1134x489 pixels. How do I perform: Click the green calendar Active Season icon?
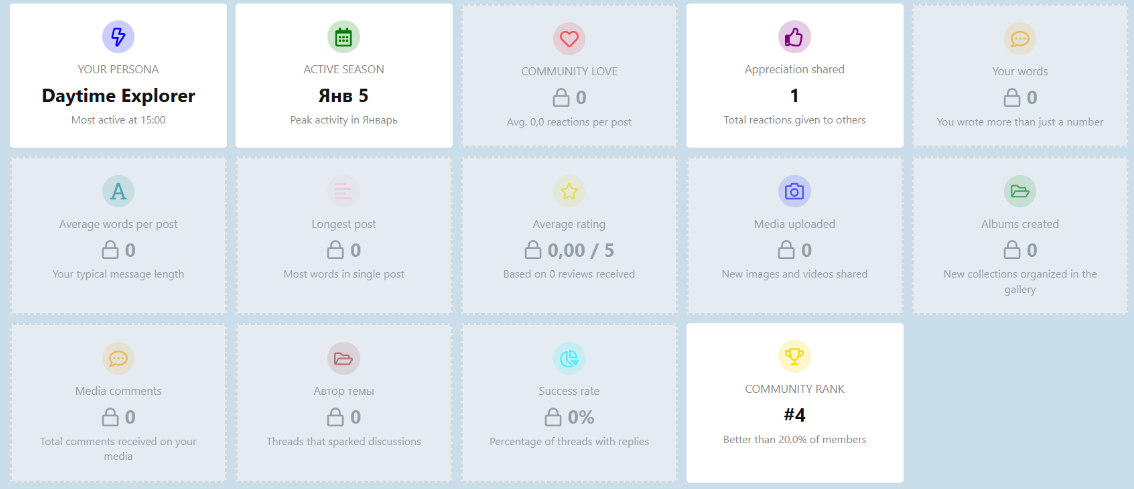coord(343,37)
